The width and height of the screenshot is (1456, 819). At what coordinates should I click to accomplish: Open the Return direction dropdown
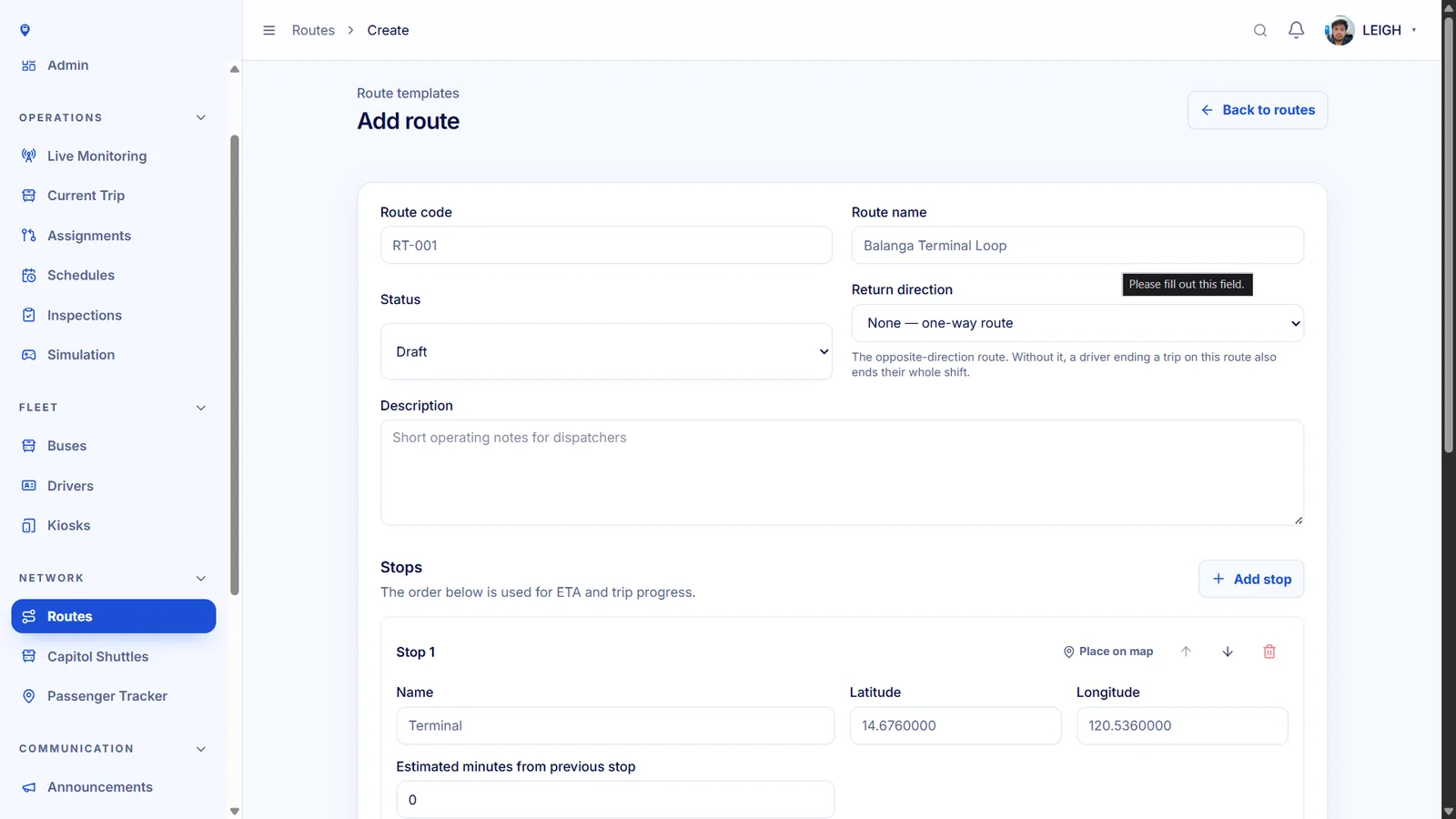pos(1077,323)
